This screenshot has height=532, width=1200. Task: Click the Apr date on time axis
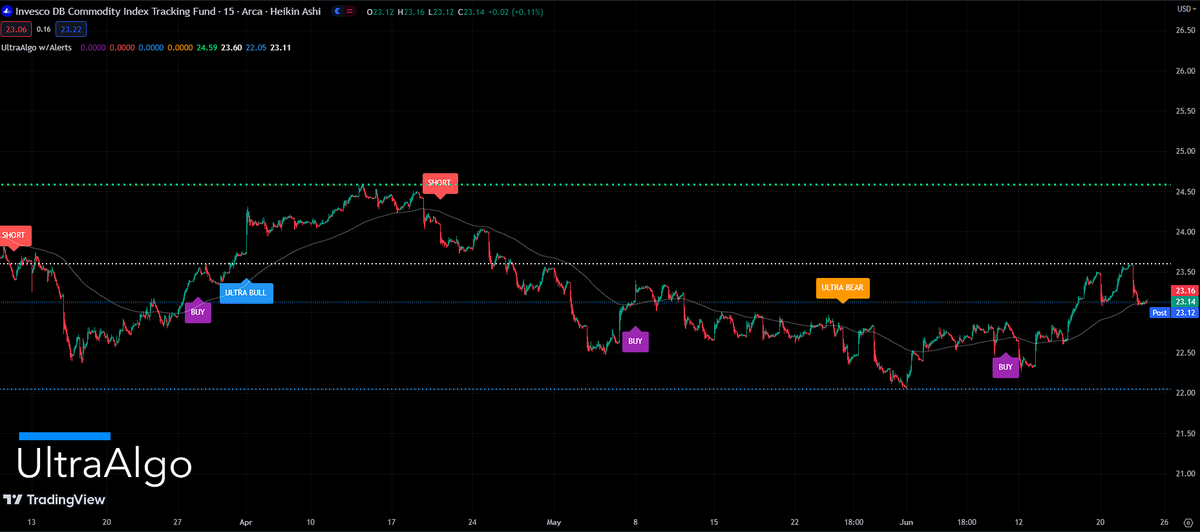246,522
